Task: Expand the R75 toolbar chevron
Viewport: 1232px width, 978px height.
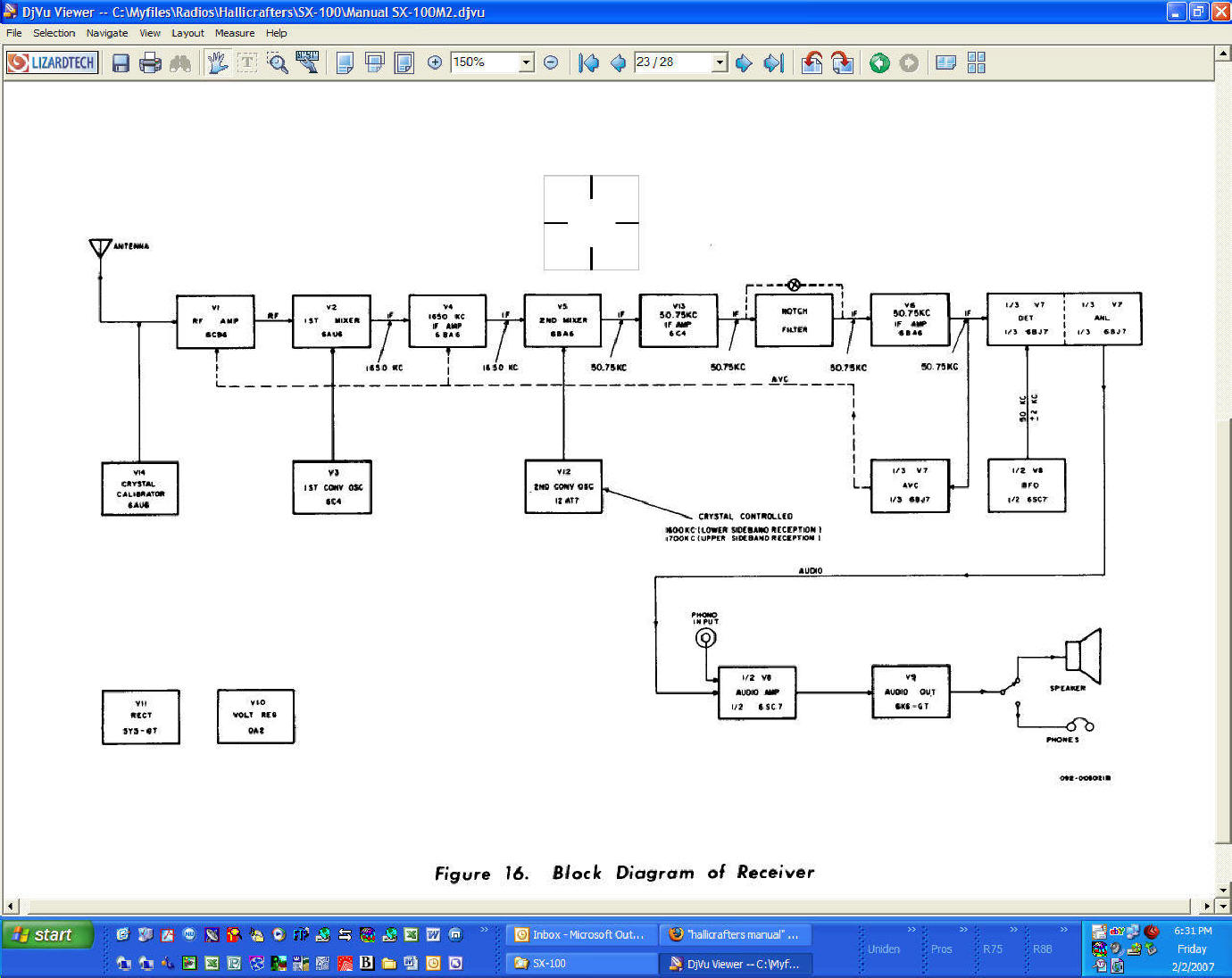Action: (x=1013, y=930)
